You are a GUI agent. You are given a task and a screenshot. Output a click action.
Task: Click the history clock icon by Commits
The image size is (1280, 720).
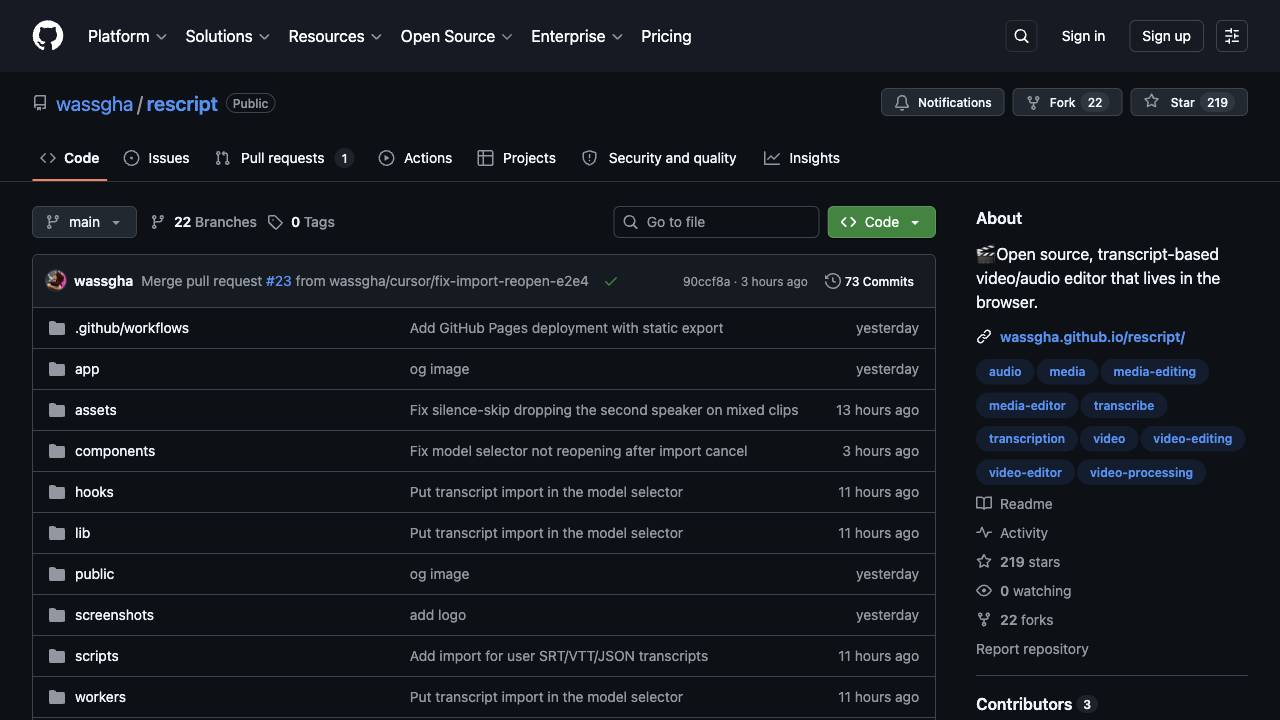[832, 281]
